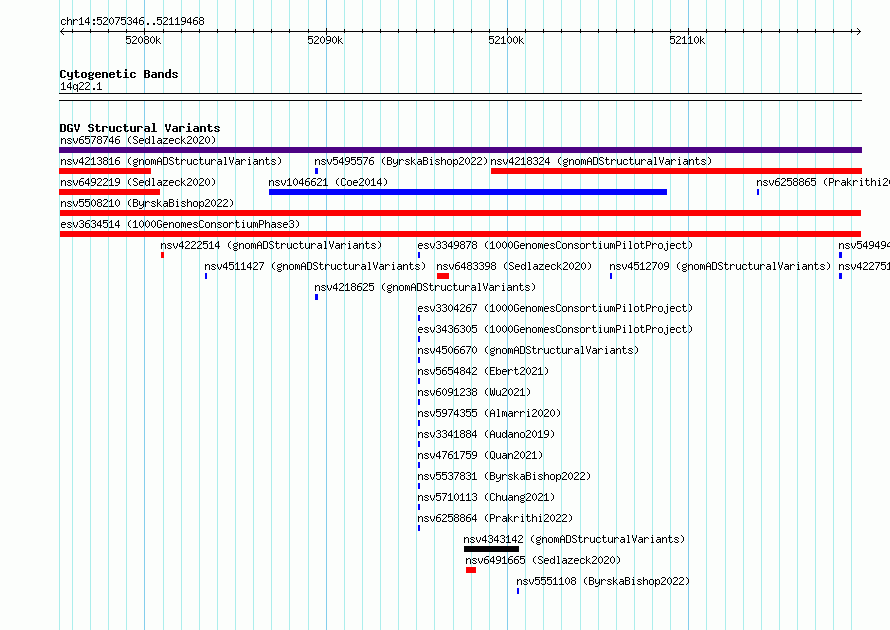The width and height of the screenshot is (890, 630).
Task: Select the DGV Structural Variants track title
Action: (x=140, y=128)
